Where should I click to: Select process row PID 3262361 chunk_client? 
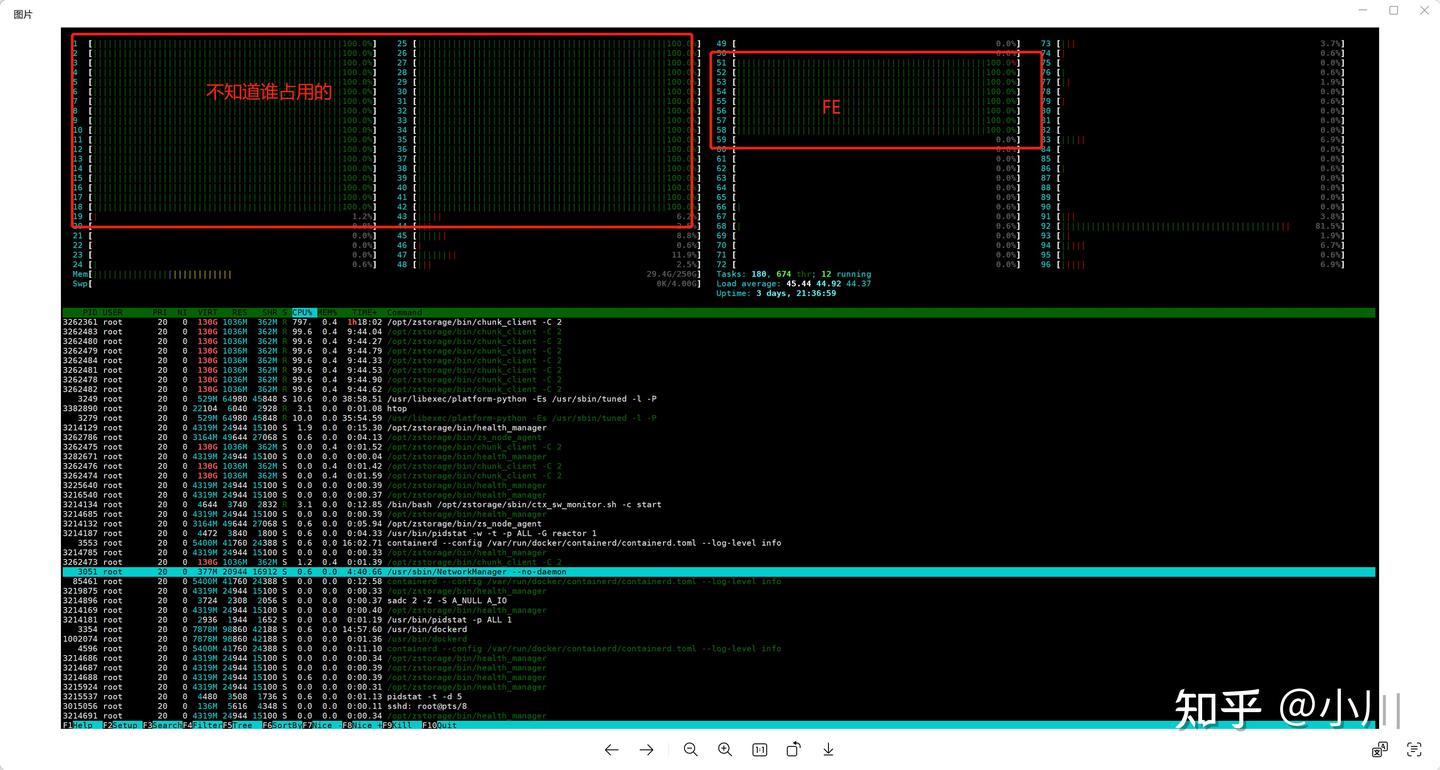[718, 322]
